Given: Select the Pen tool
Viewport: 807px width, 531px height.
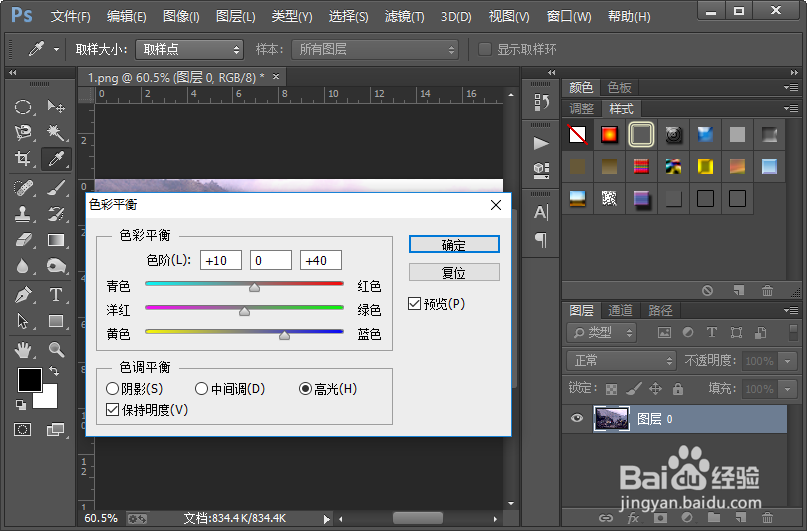Looking at the screenshot, I should (x=23, y=295).
